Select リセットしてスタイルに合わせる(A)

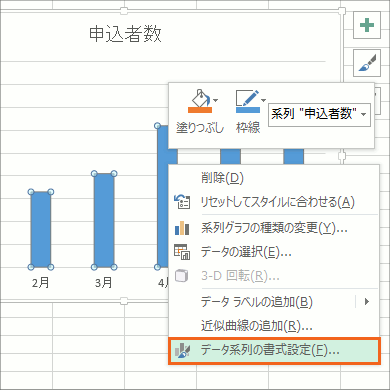(274, 202)
